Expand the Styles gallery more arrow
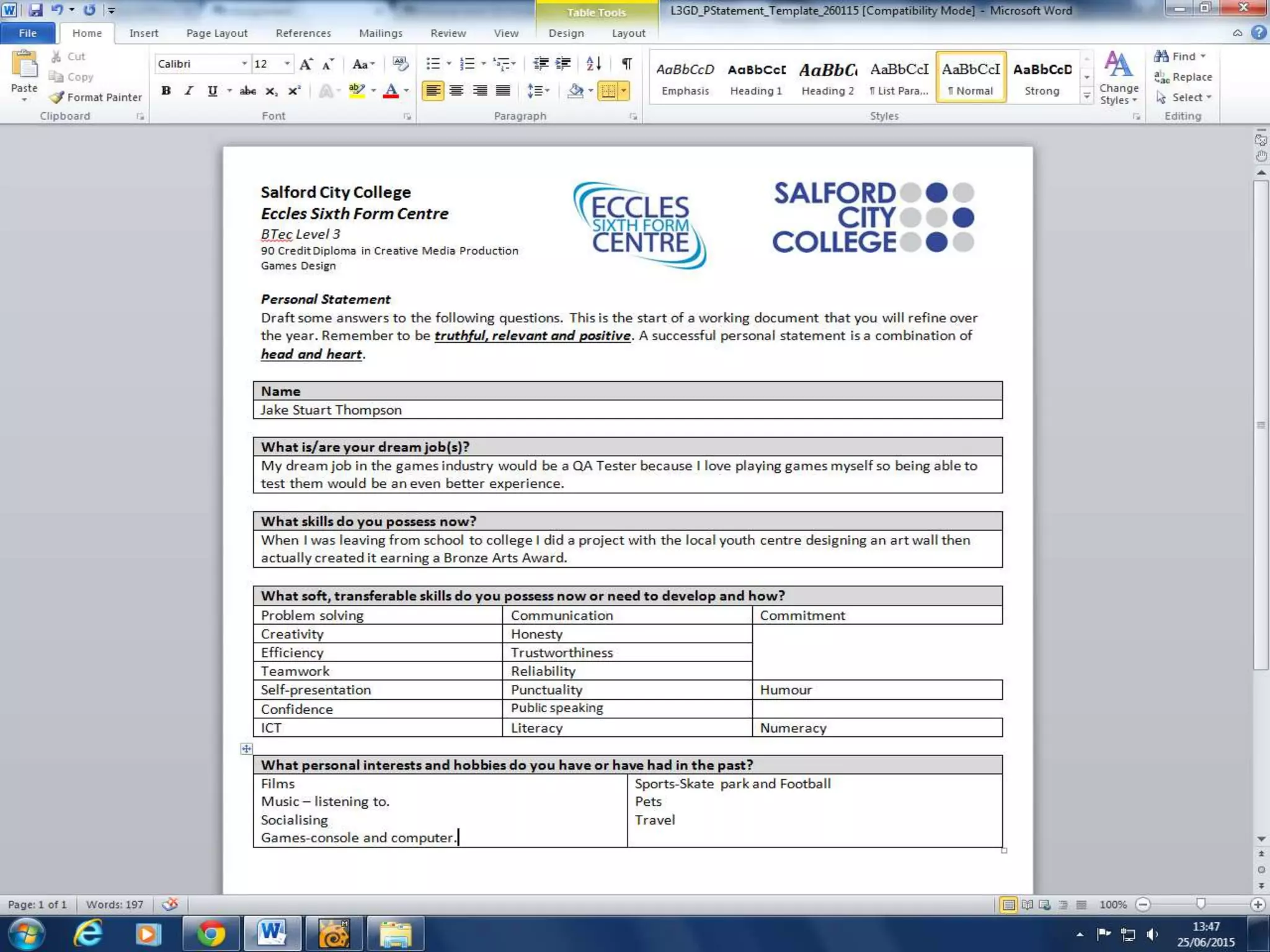 (x=1086, y=96)
